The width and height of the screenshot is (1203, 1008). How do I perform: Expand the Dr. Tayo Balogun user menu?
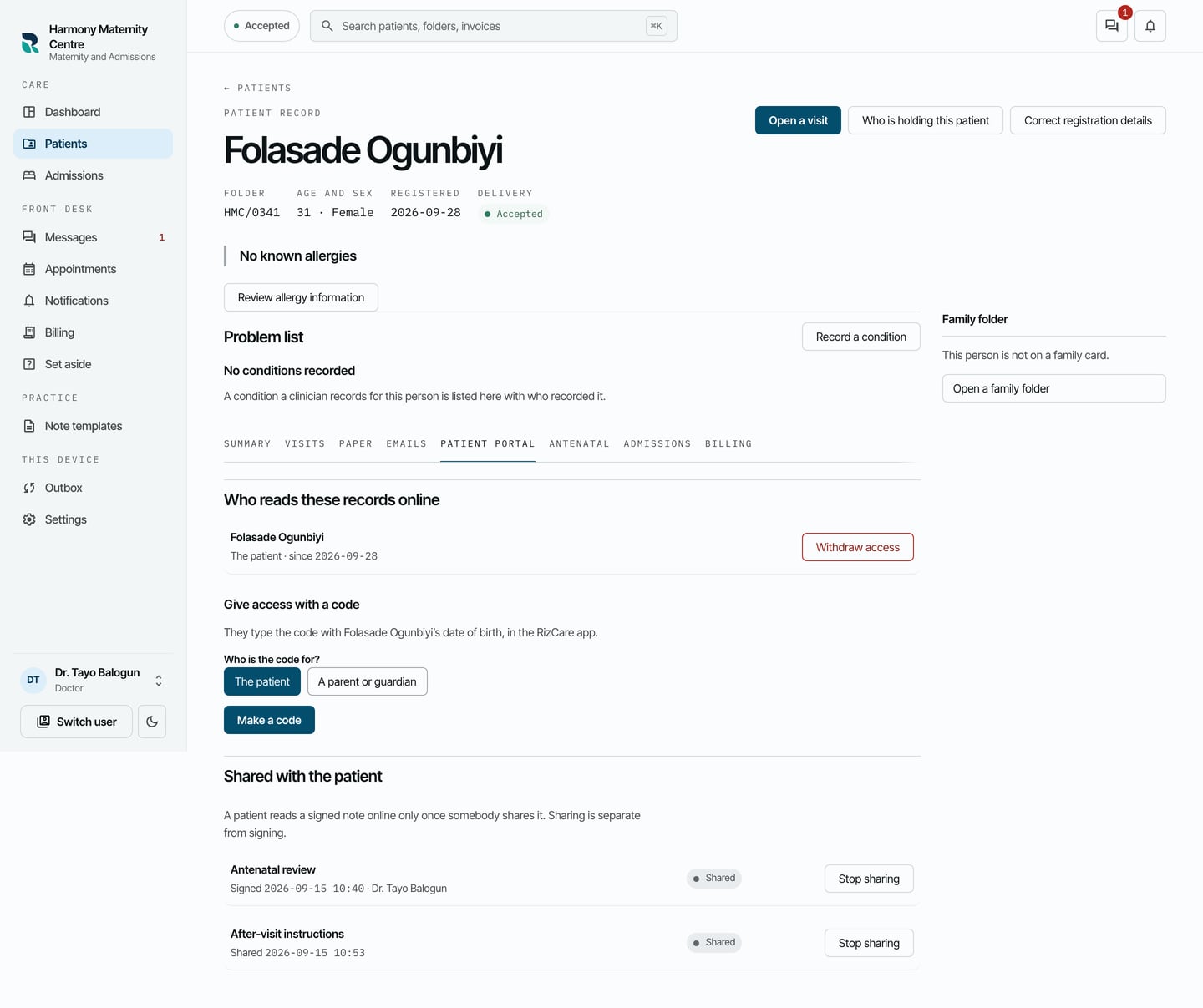[x=159, y=681]
